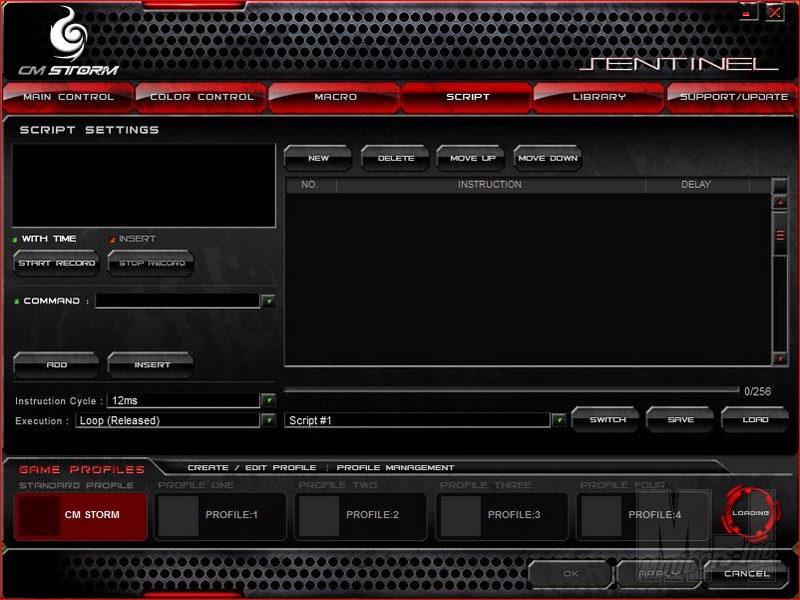Click the Move Down button
The height and width of the screenshot is (600, 800).
(548, 158)
